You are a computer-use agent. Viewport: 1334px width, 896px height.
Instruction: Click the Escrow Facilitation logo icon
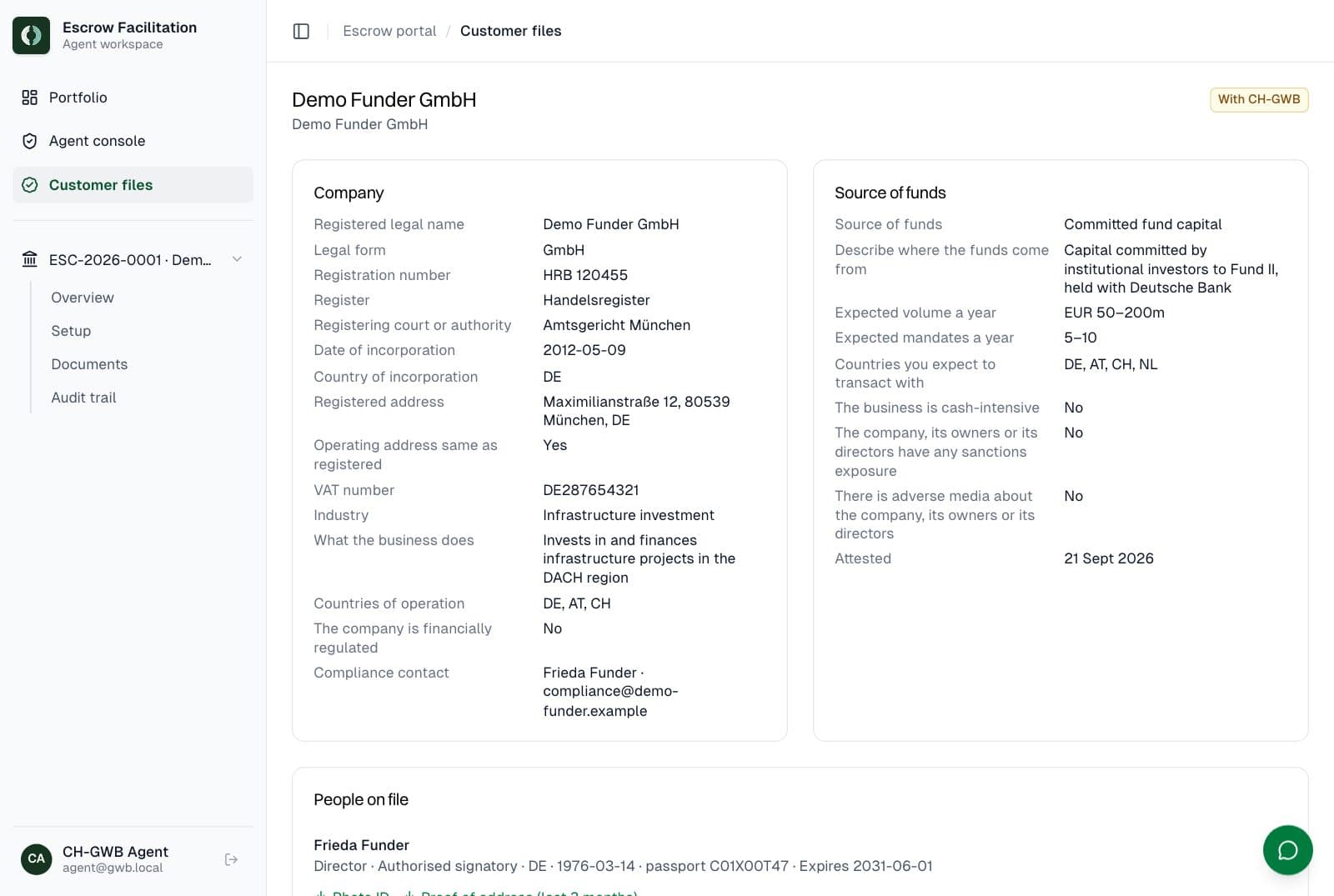[x=31, y=35]
